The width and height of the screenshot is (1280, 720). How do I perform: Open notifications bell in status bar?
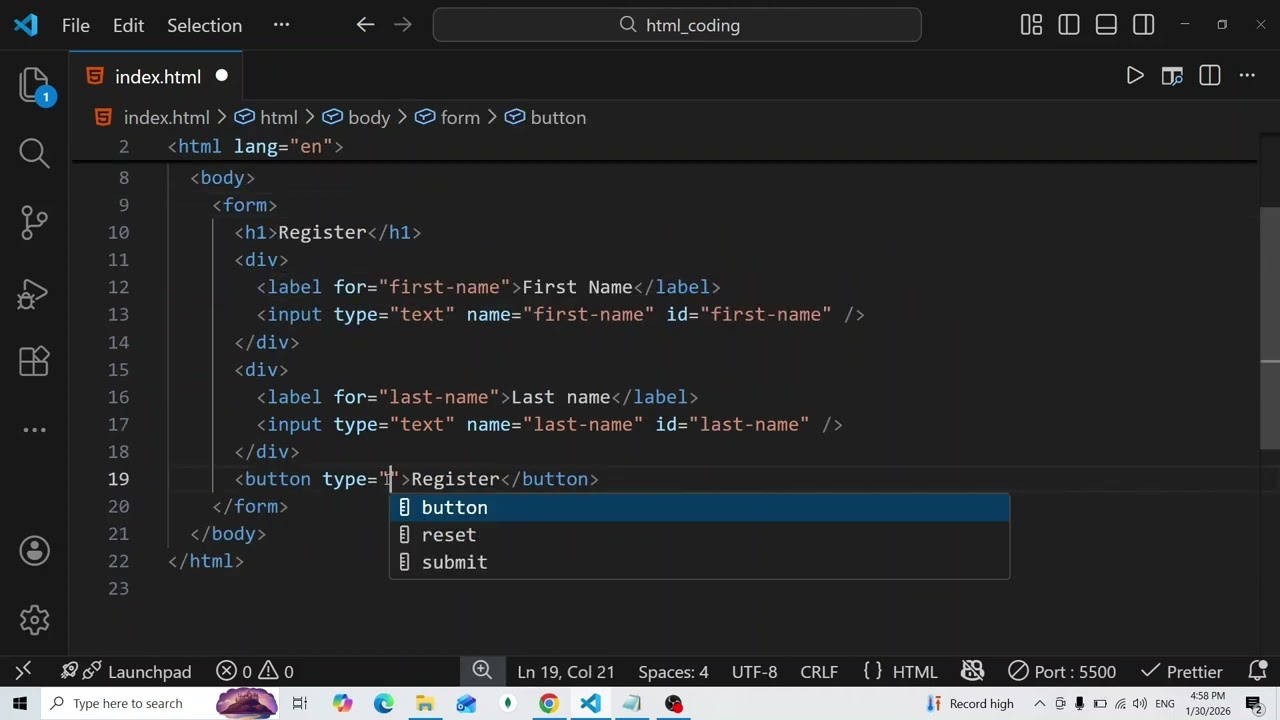point(1258,671)
